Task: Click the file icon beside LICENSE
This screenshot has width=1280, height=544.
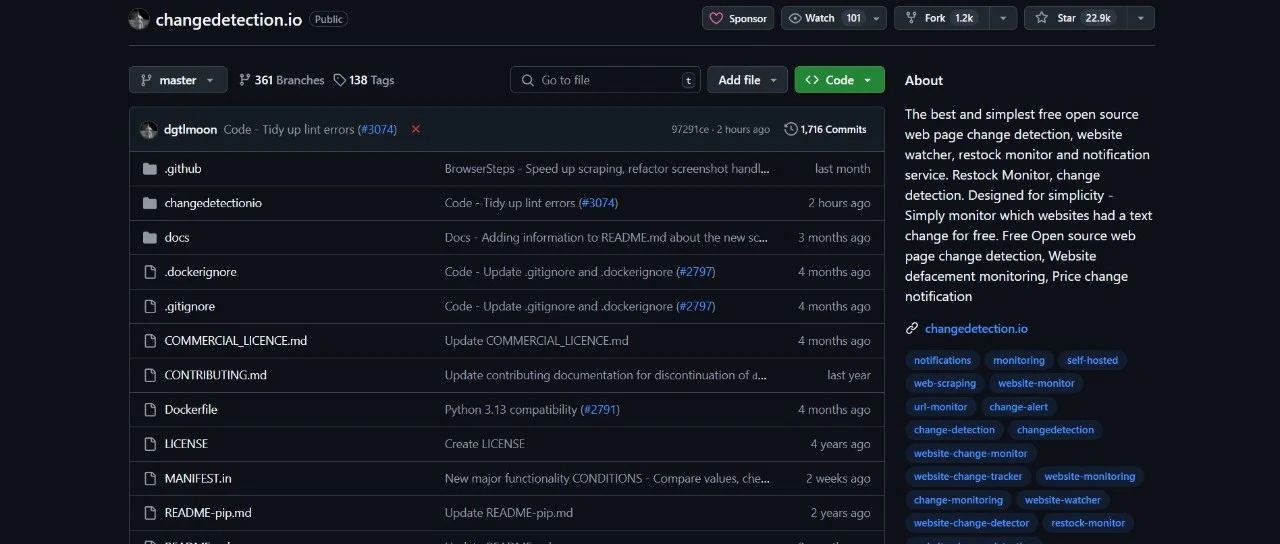Action: click(x=149, y=444)
